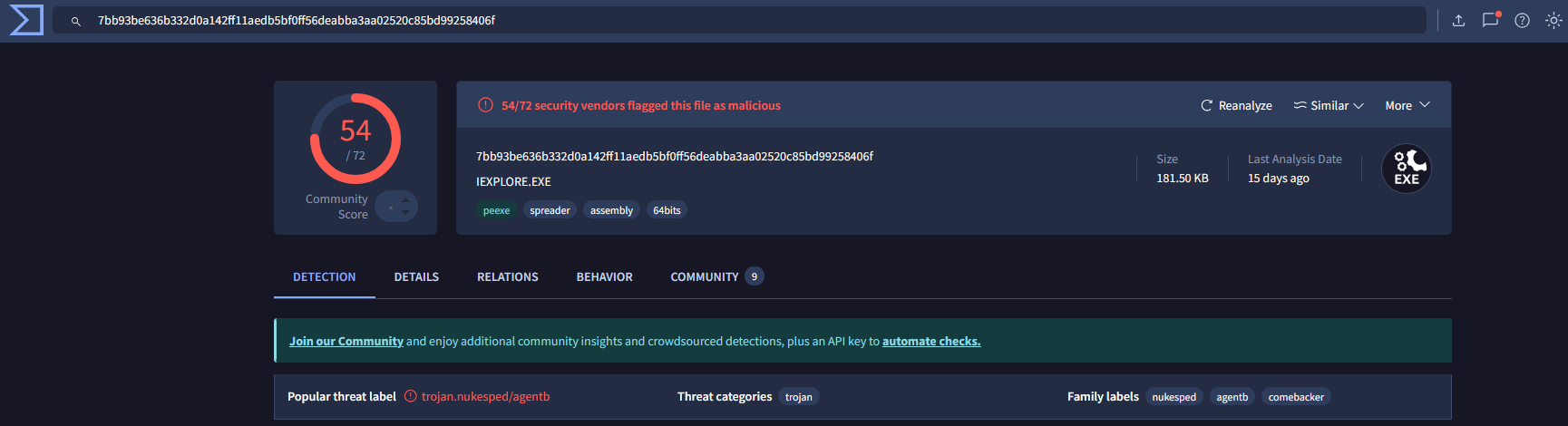
Task: Click the hash search input field
Action: (739, 20)
